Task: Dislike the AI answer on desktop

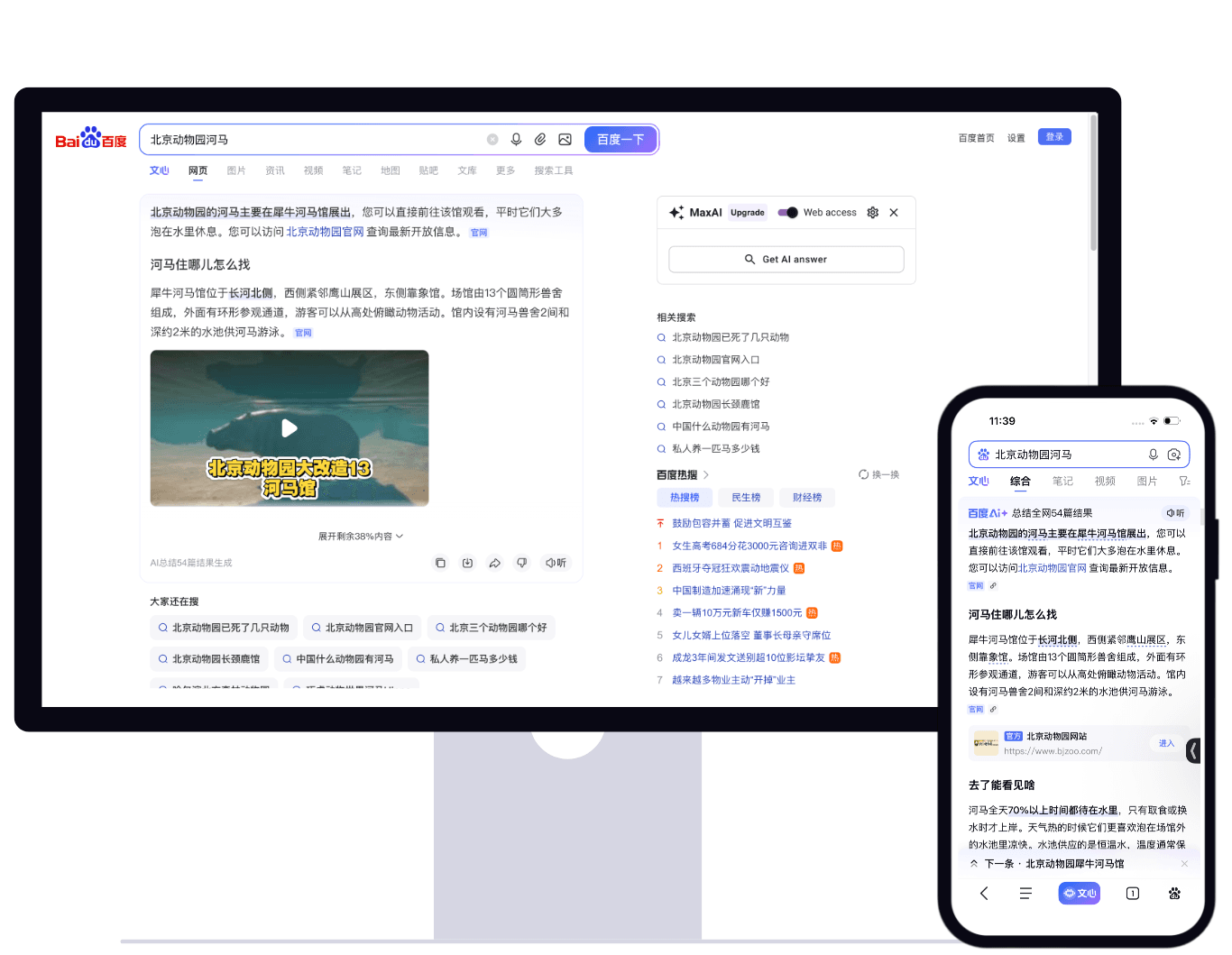Action: coord(521,563)
